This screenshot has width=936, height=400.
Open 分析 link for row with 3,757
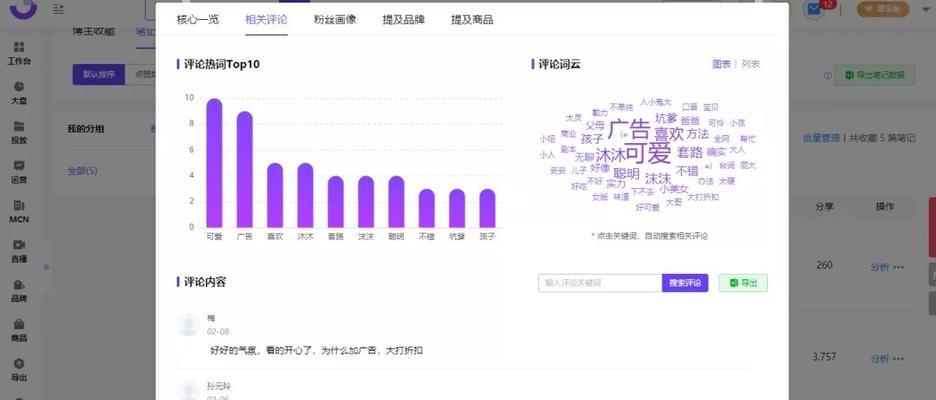tap(879, 359)
